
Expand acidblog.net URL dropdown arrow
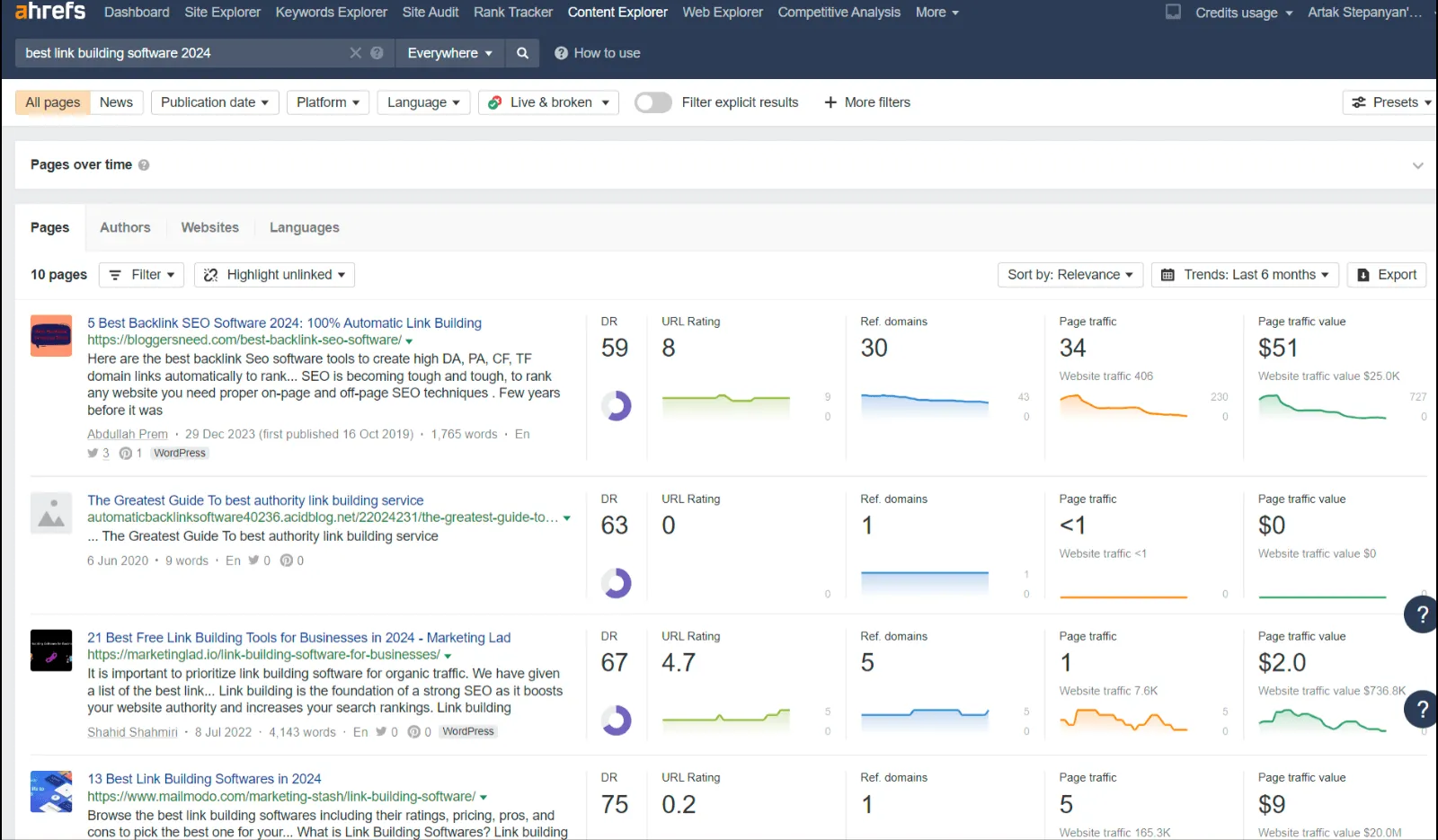pos(567,518)
